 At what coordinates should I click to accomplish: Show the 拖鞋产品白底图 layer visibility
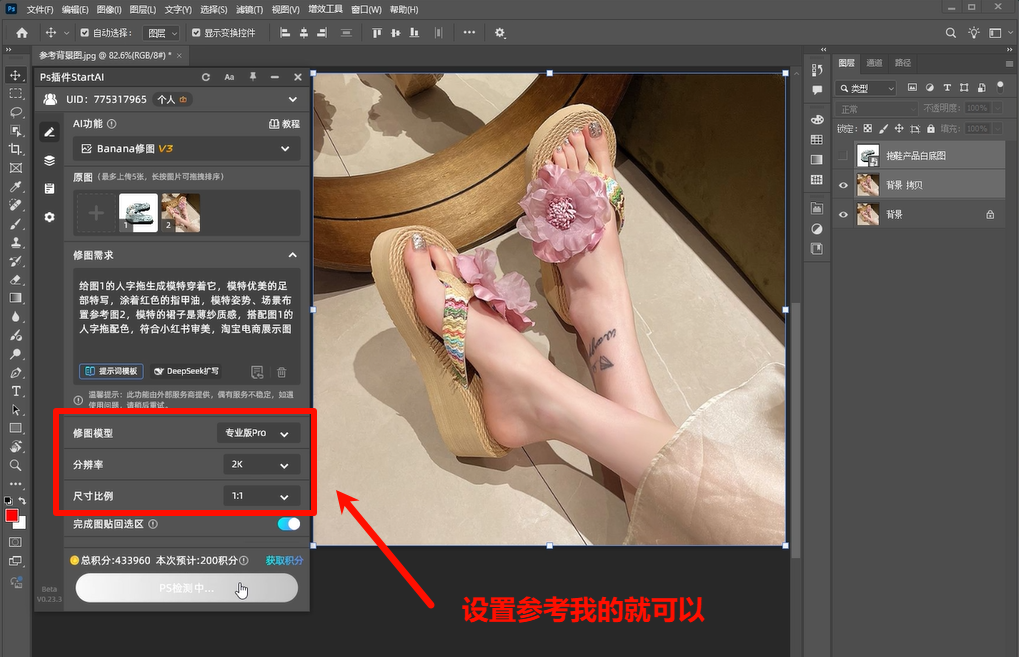click(843, 155)
